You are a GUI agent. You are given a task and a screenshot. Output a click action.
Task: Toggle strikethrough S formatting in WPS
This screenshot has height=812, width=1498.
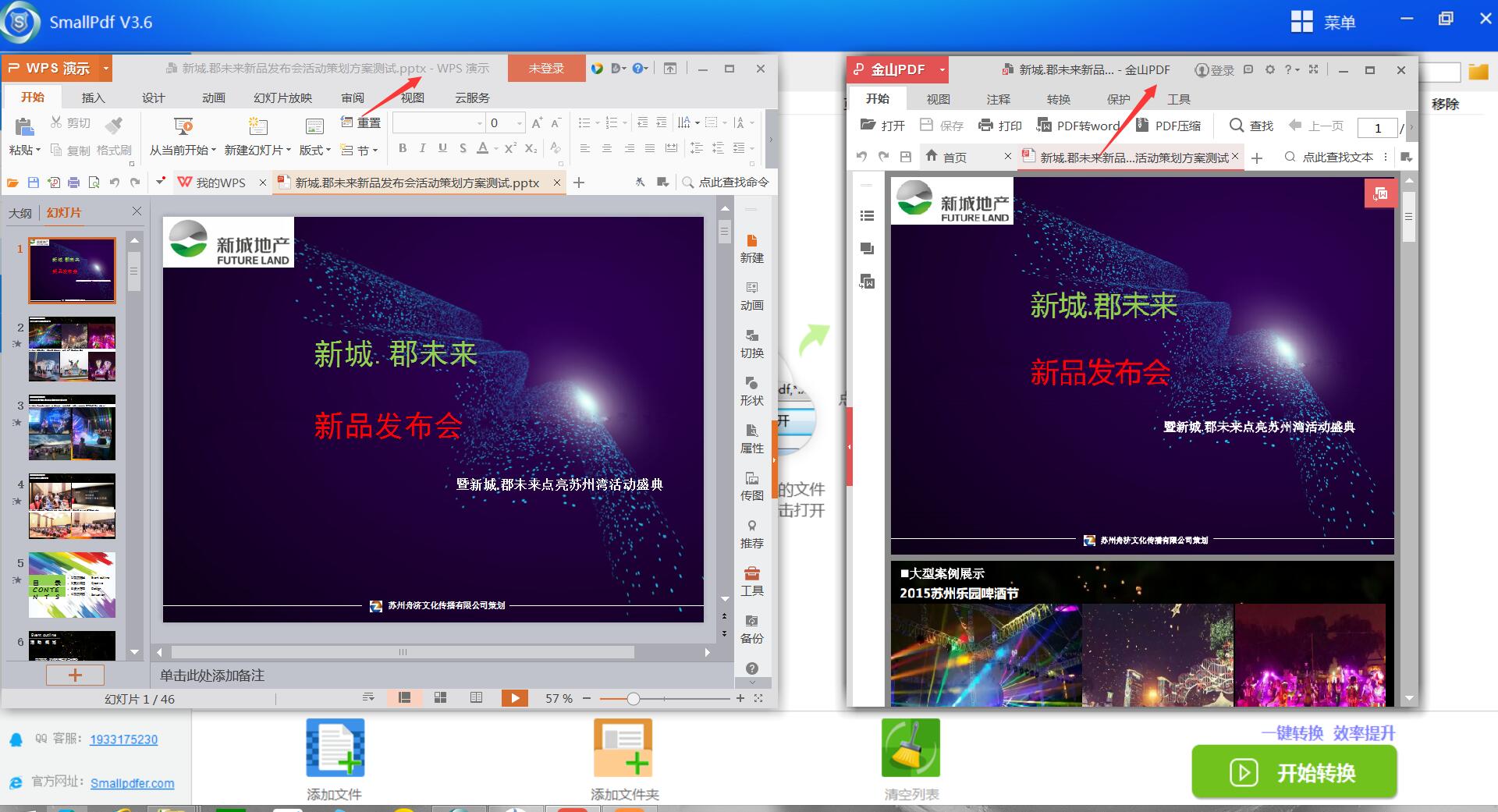(x=463, y=147)
